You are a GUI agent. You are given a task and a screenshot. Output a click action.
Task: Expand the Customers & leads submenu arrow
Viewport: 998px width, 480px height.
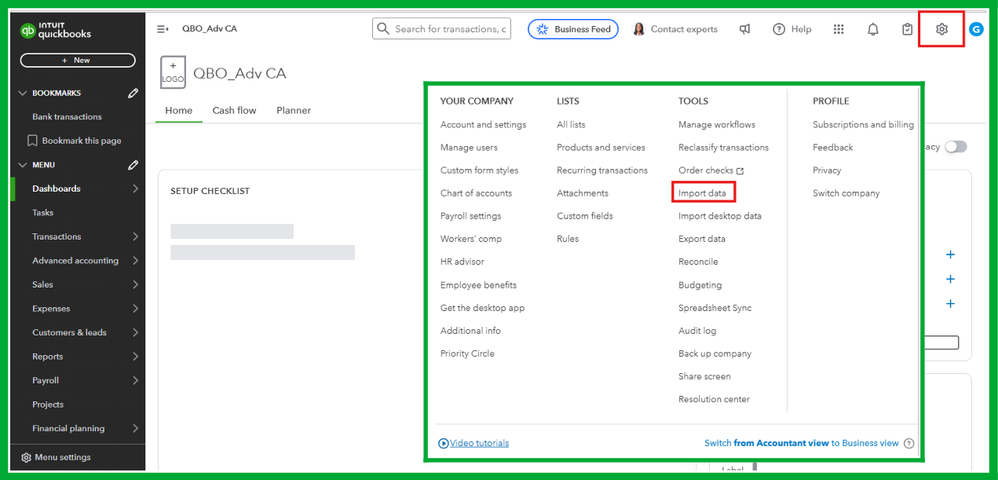(x=136, y=332)
